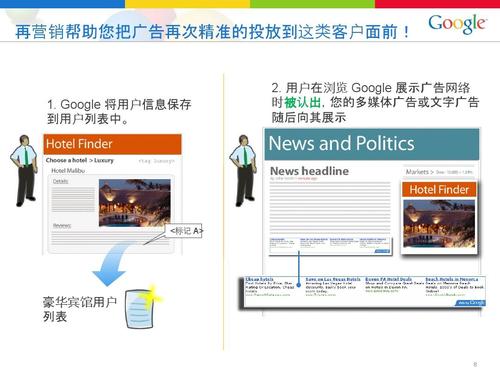Screen dimensions: 500x375
Task: Click the first text ad in the enlarged ad strip
Action: [x=269, y=287]
